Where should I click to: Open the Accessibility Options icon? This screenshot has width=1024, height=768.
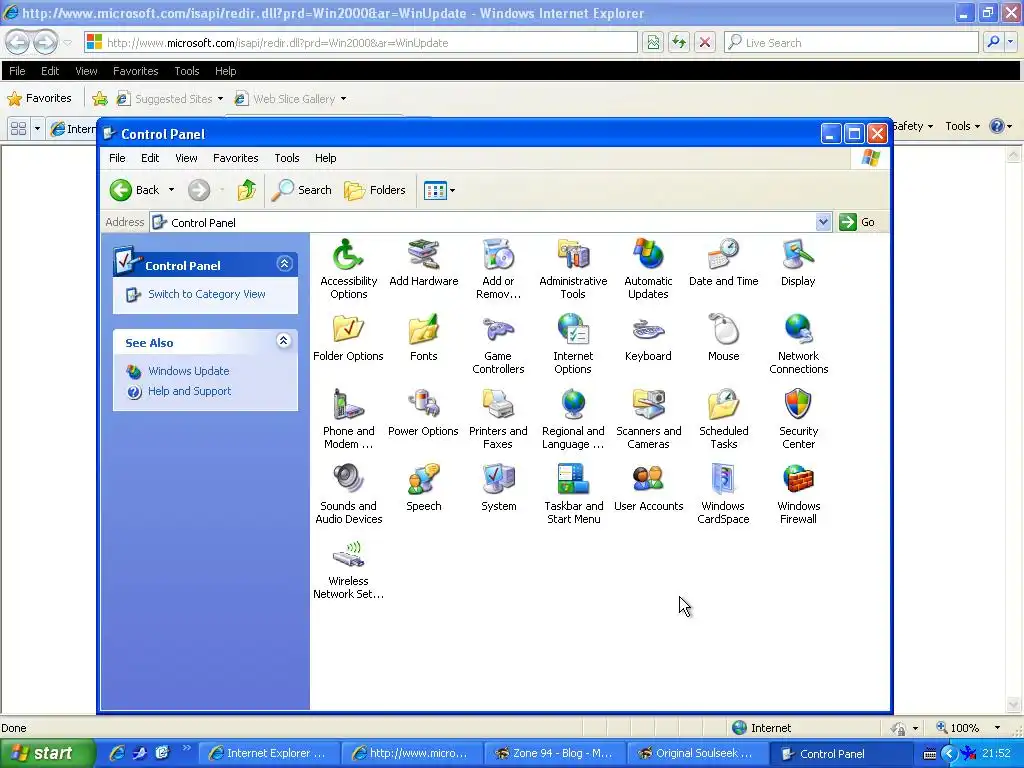(x=348, y=269)
